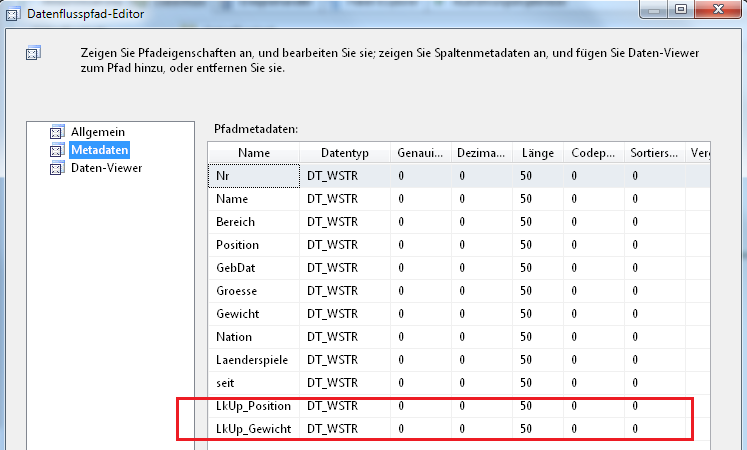This screenshot has height=450, width=747.
Task: Click the Datenflusspfad-Editor title bar icon
Action: tap(12, 14)
